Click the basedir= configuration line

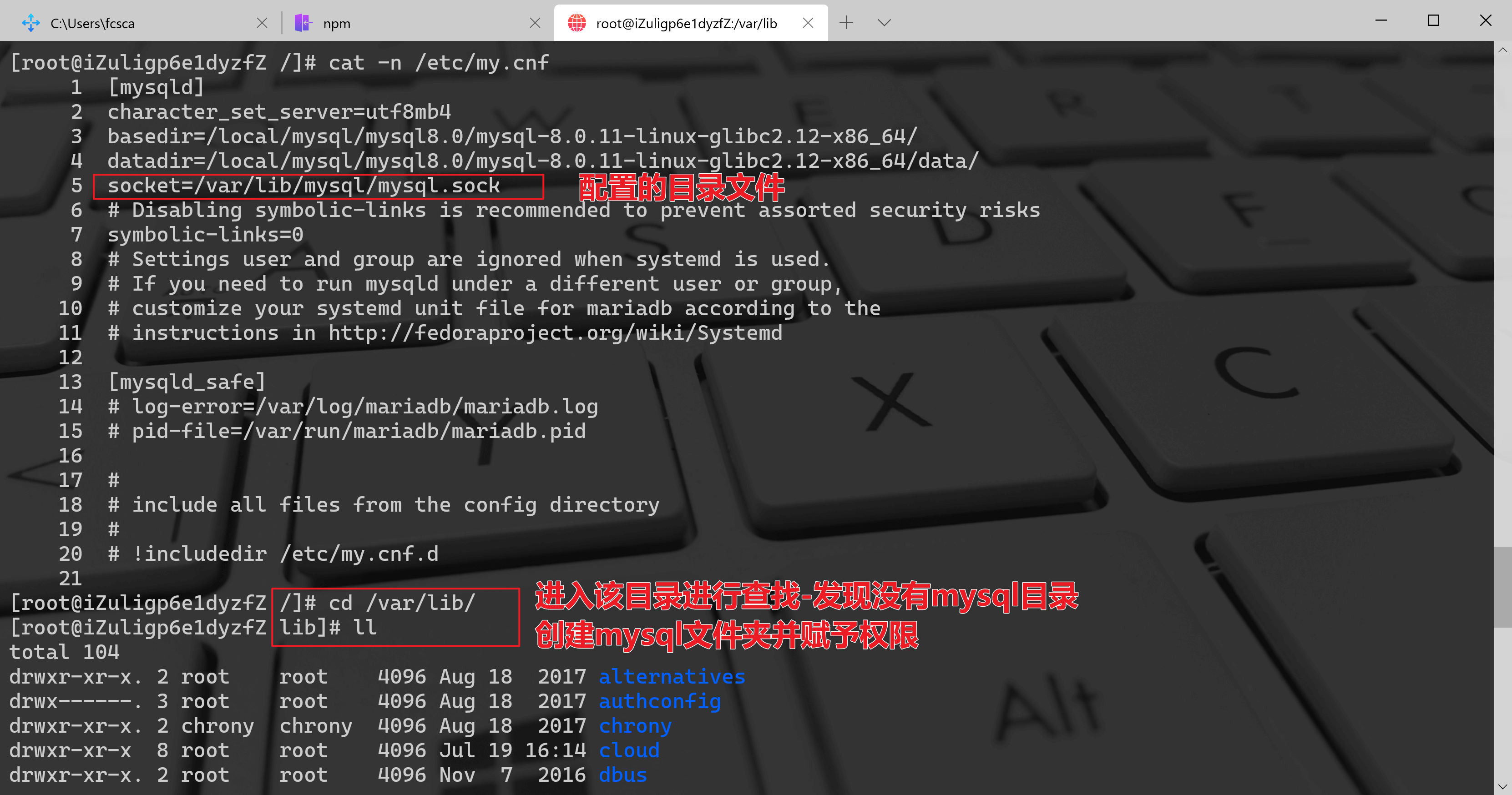(512, 137)
